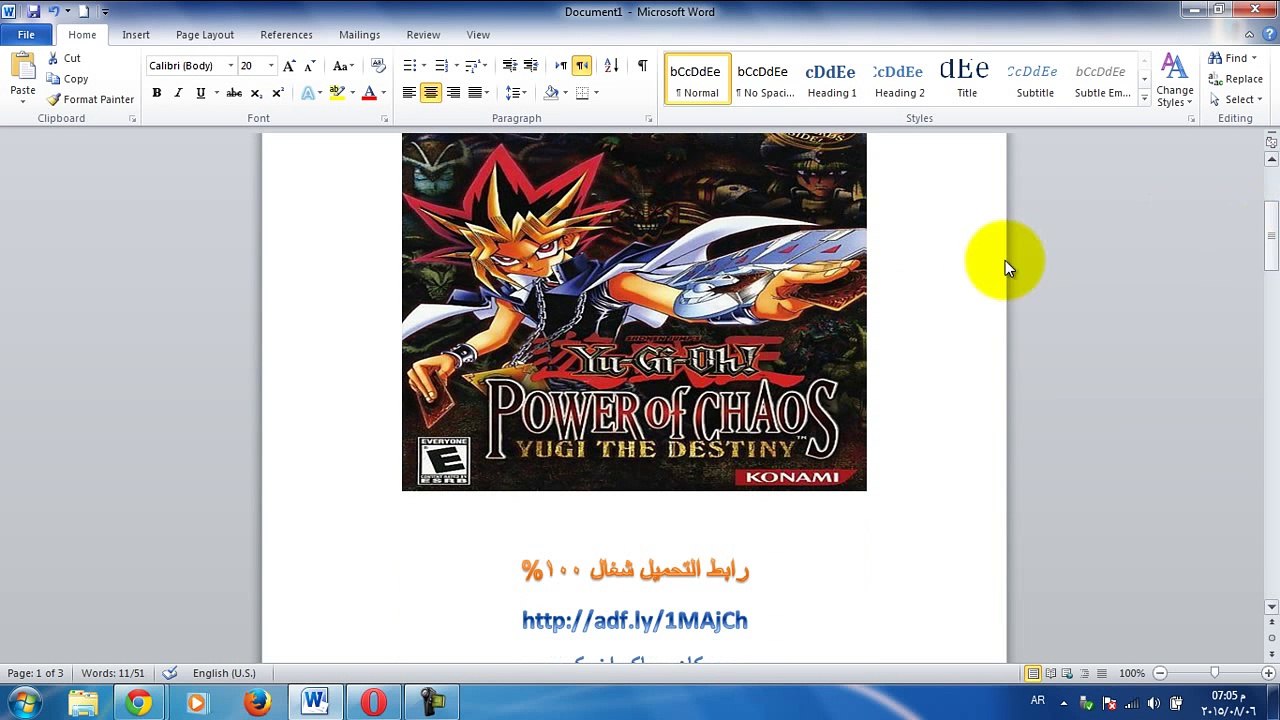Open the Borders dropdown arrow
This screenshot has width=1280, height=720.
coord(597,93)
